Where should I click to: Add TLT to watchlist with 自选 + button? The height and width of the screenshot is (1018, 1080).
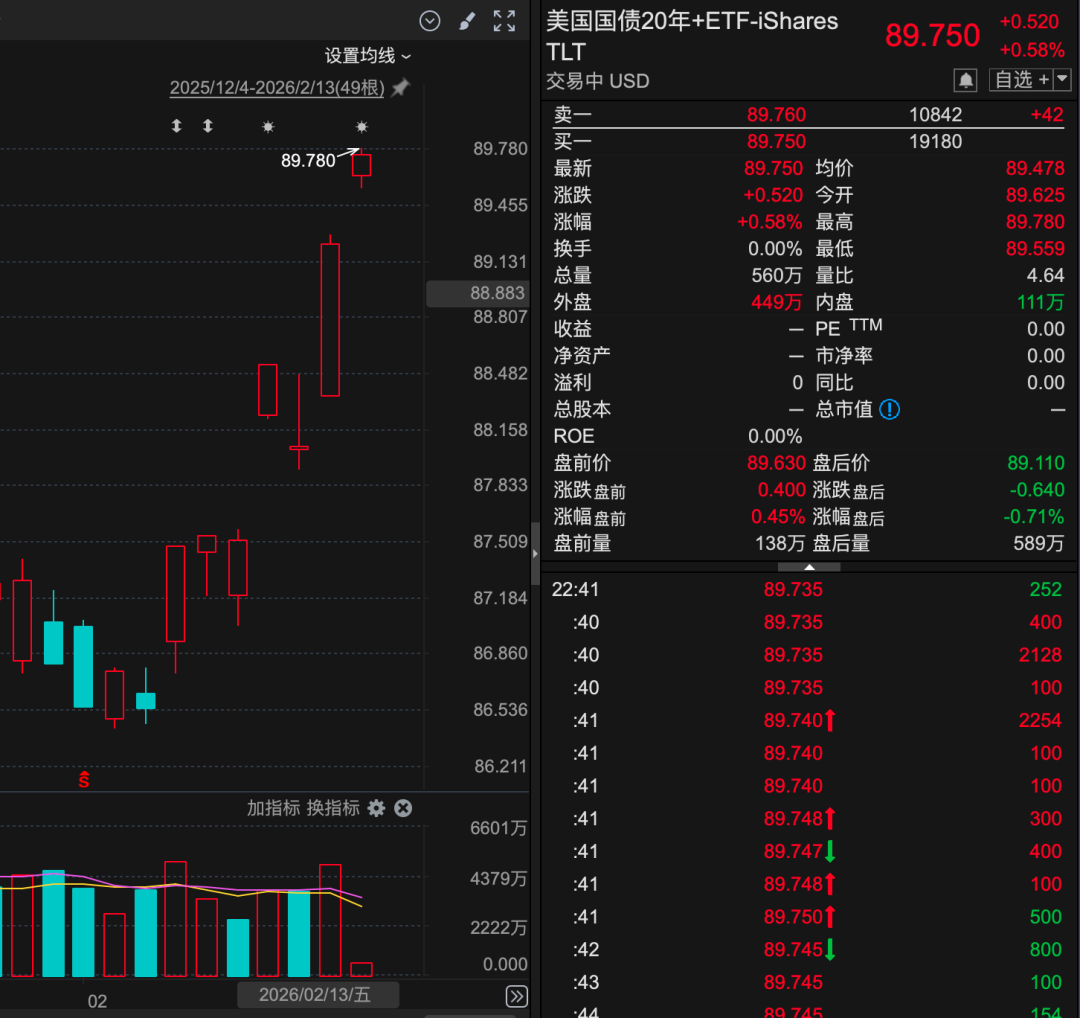(1021, 80)
